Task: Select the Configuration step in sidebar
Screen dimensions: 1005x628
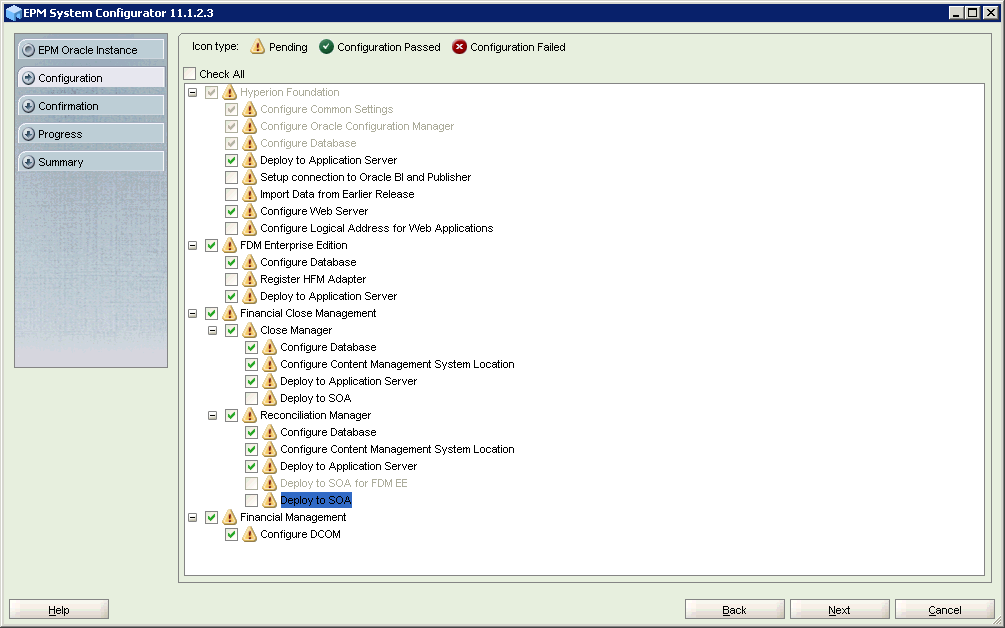Action: pyautogui.click(x=91, y=78)
